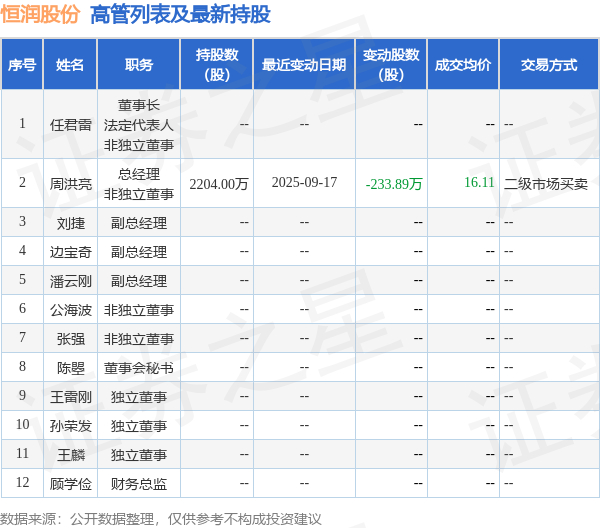600x528 pixels.
Task: Click the 董事会秘书 position cell
Action: click(x=139, y=368)
